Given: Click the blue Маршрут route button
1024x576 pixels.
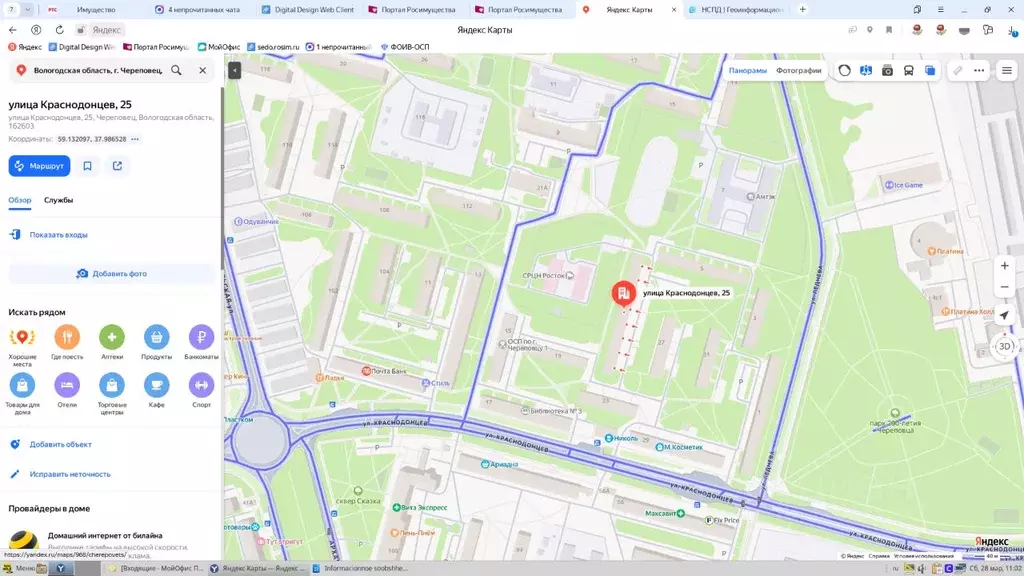Looking at the screenshot, I should (x=39, y=166).
